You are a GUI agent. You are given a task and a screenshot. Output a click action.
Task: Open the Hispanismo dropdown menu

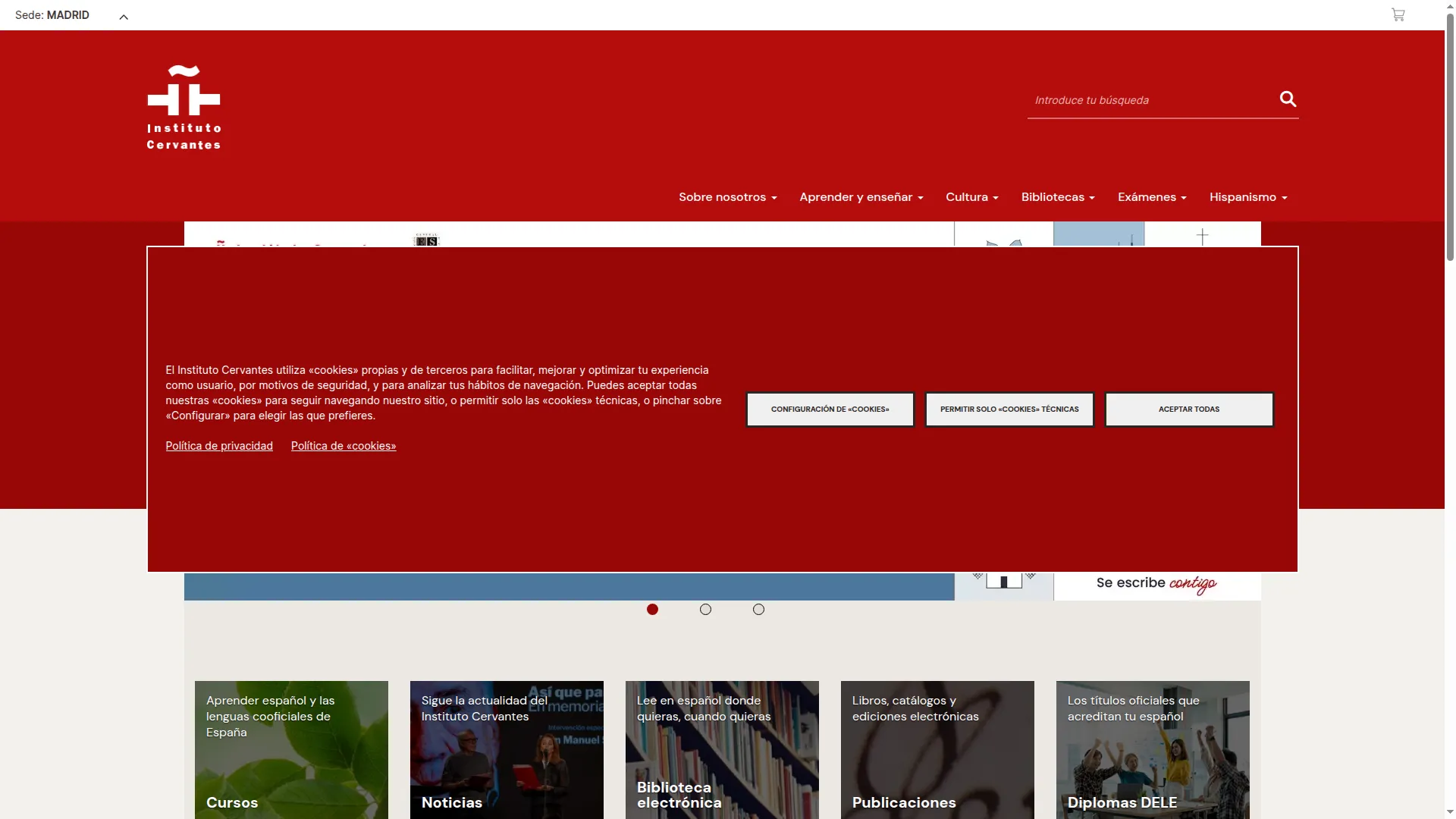coord(1248,197)
